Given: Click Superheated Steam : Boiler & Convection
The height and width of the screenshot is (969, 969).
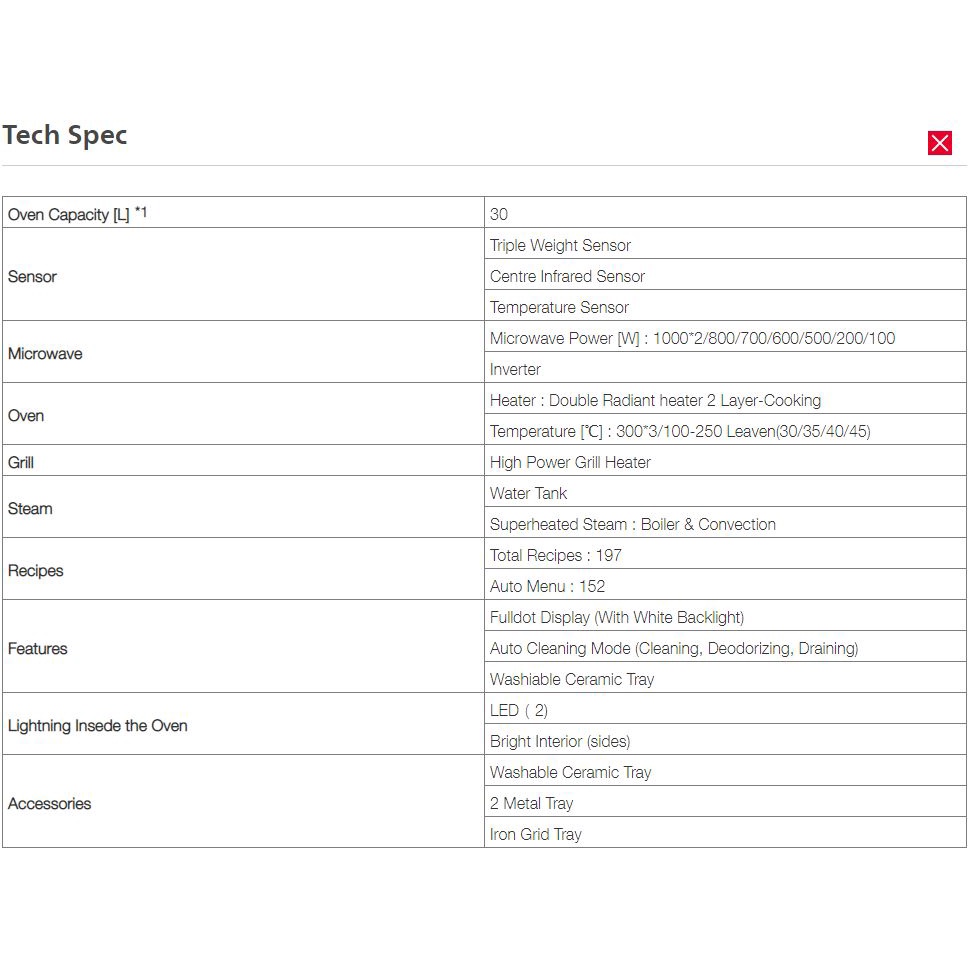Looking at the screenshot, I should 632,524.
